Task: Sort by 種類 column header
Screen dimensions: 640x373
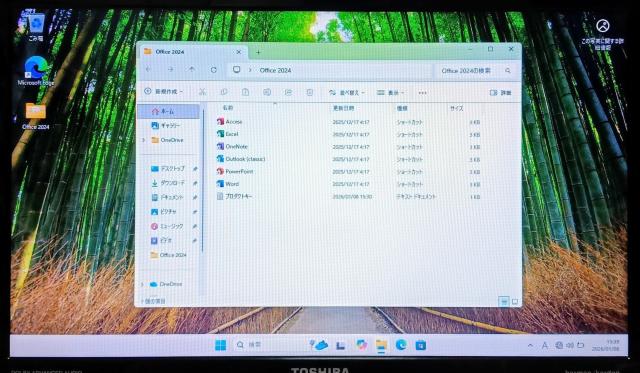Action: coord(402,108)
